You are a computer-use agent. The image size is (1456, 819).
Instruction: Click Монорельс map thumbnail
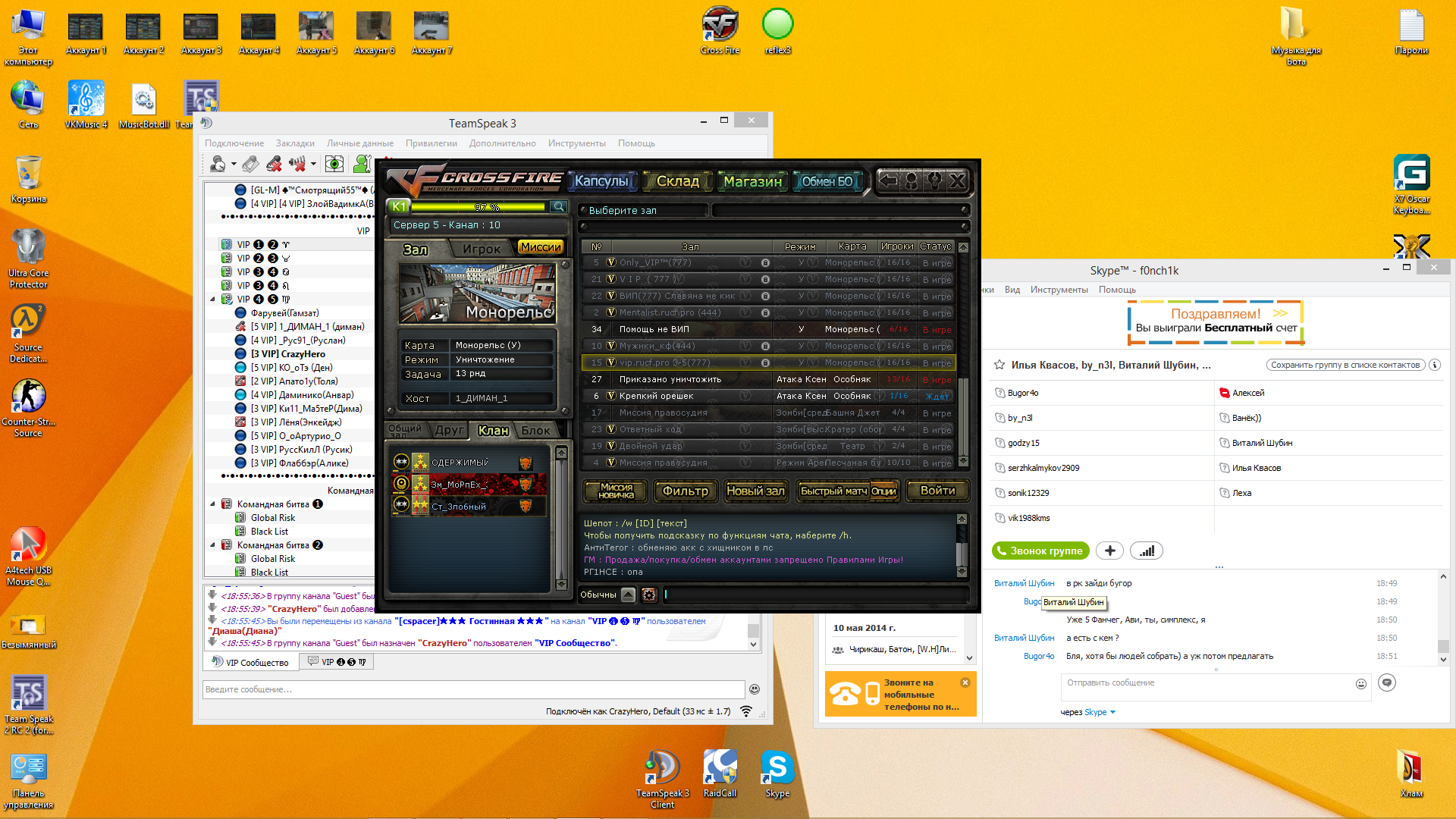(478, 294)
